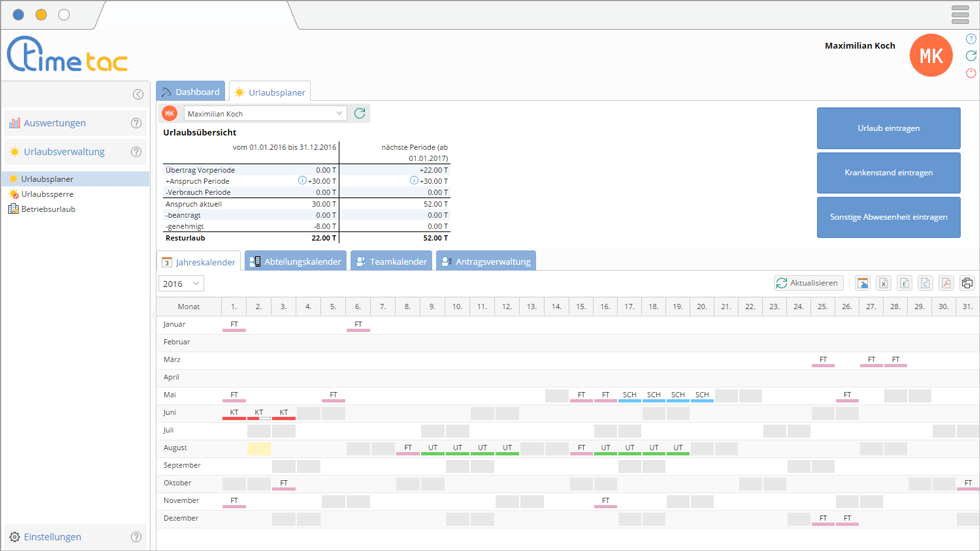
Task: Click the printer icon in calendar toolbar
Action: [x=967, y=283]
